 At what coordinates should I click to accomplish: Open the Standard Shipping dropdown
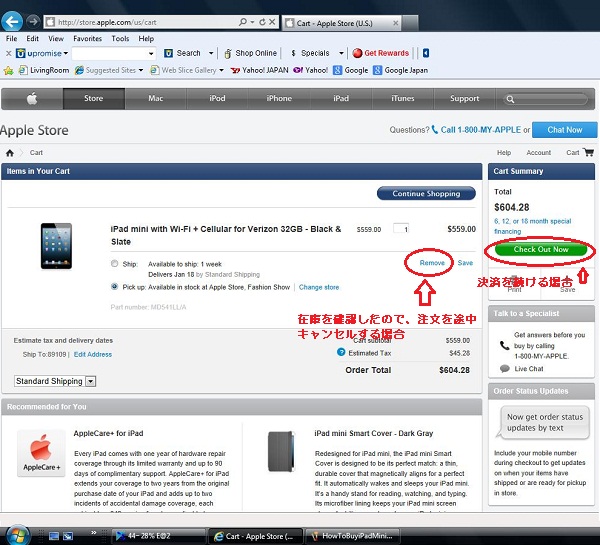pyautogui.click(x=55, y=381)
